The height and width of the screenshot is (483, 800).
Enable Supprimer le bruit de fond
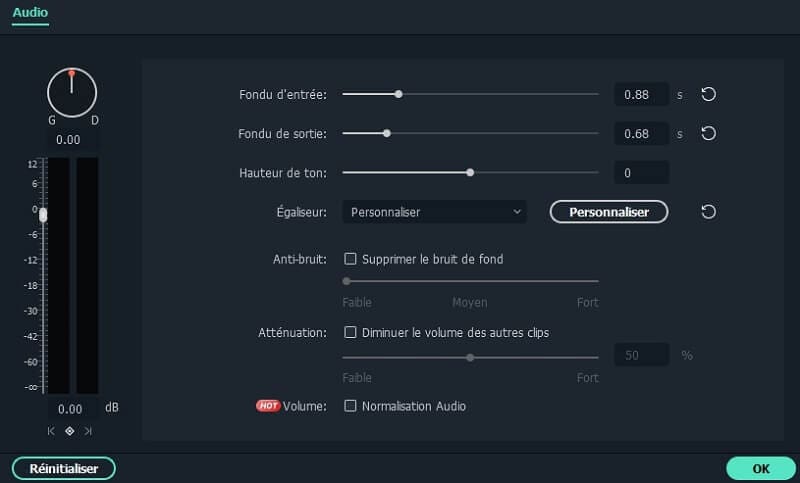coord(350,259)
